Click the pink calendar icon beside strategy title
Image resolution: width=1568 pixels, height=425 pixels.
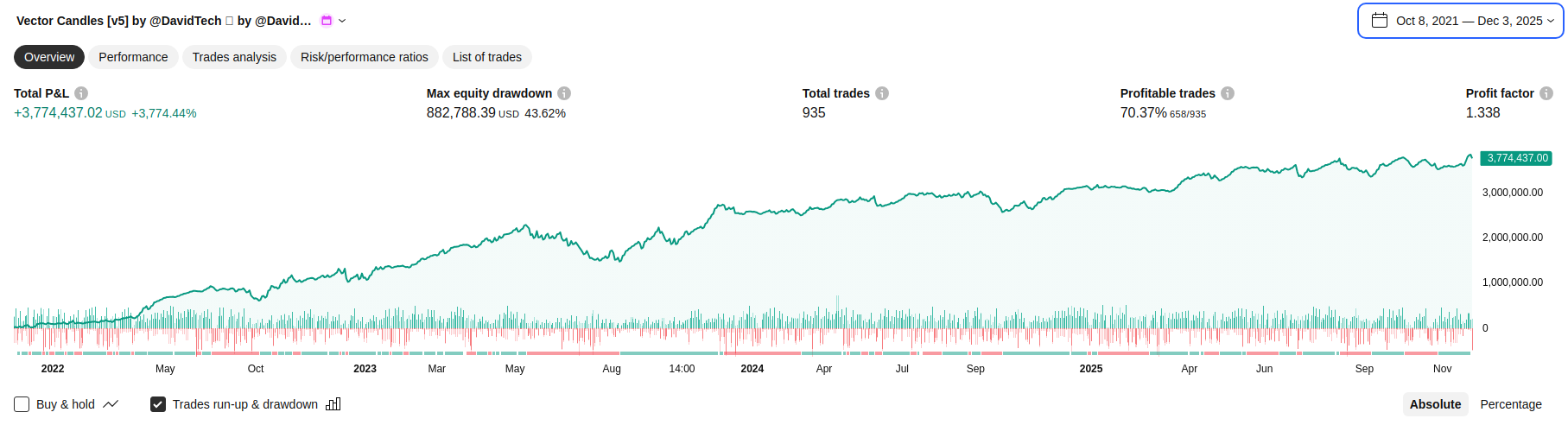click(327, 21)
